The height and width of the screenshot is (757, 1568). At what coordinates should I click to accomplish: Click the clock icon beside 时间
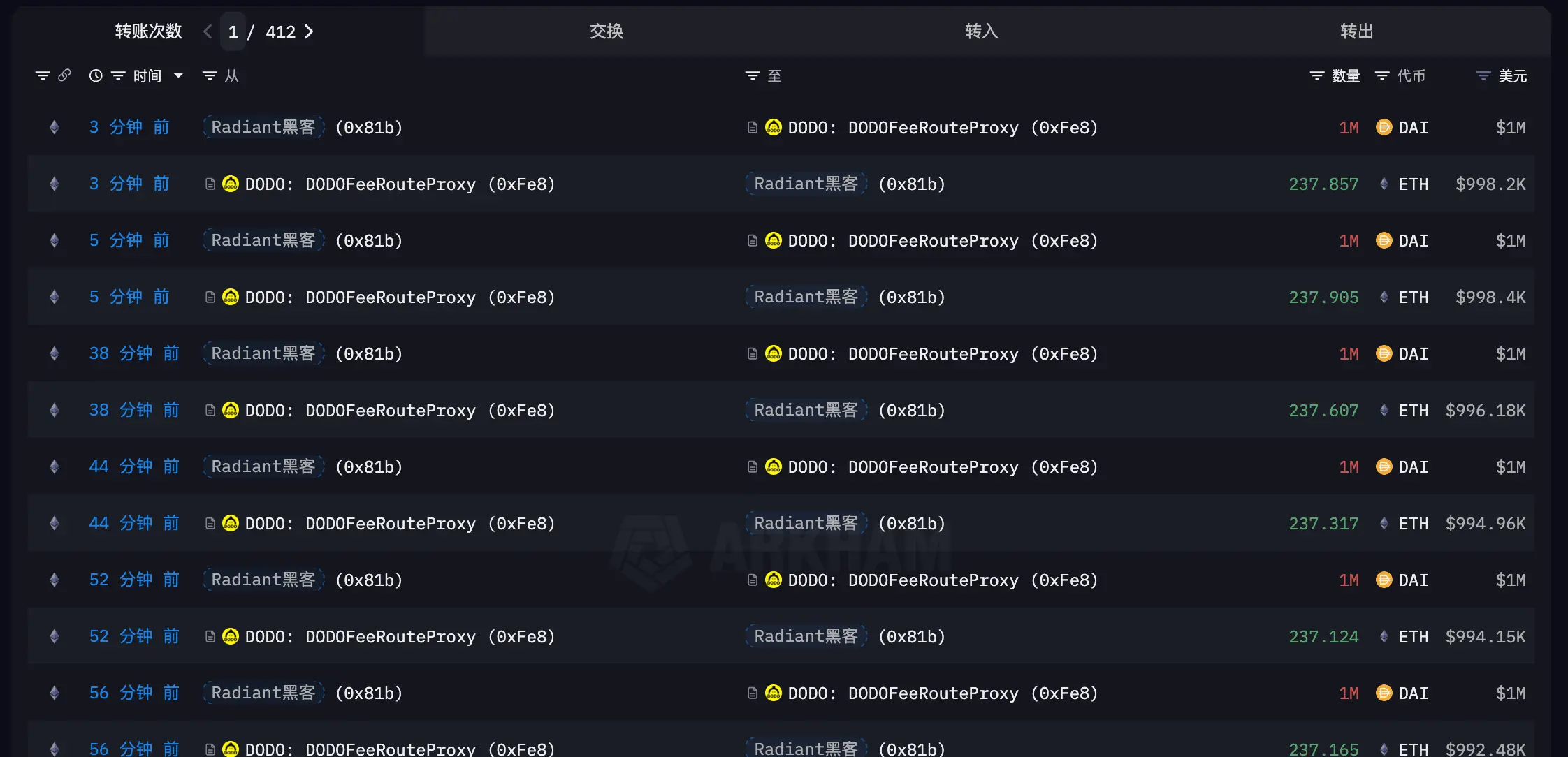click(x=96, y=75)
